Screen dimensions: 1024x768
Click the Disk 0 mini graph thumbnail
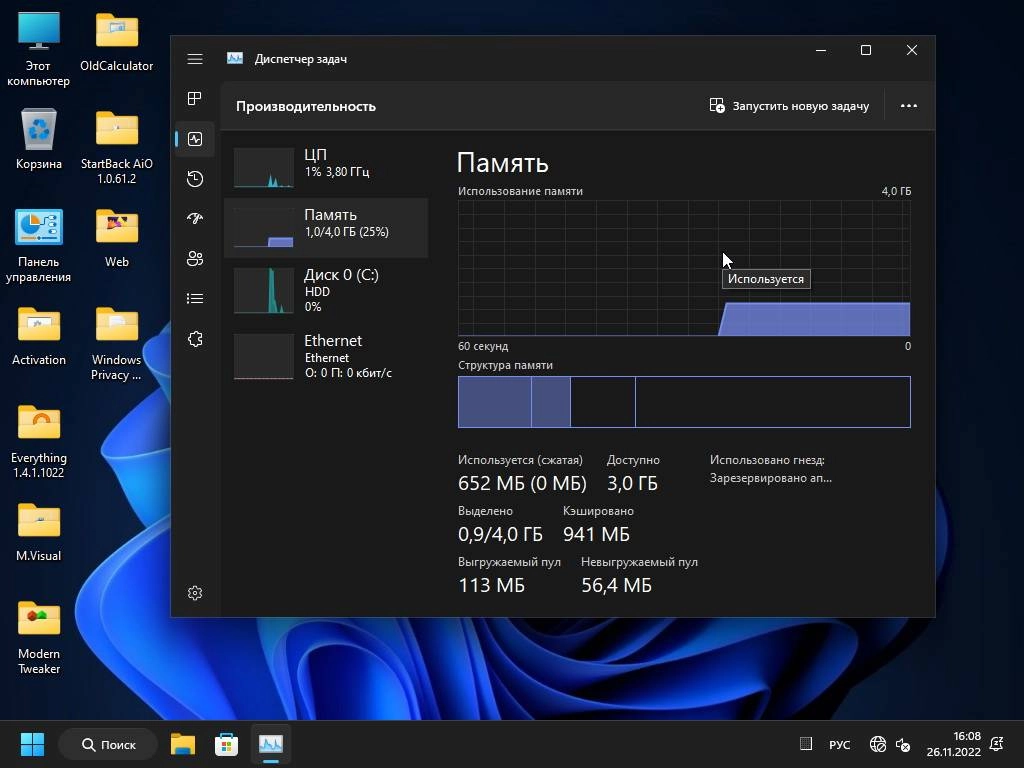(x=264, y=291)
